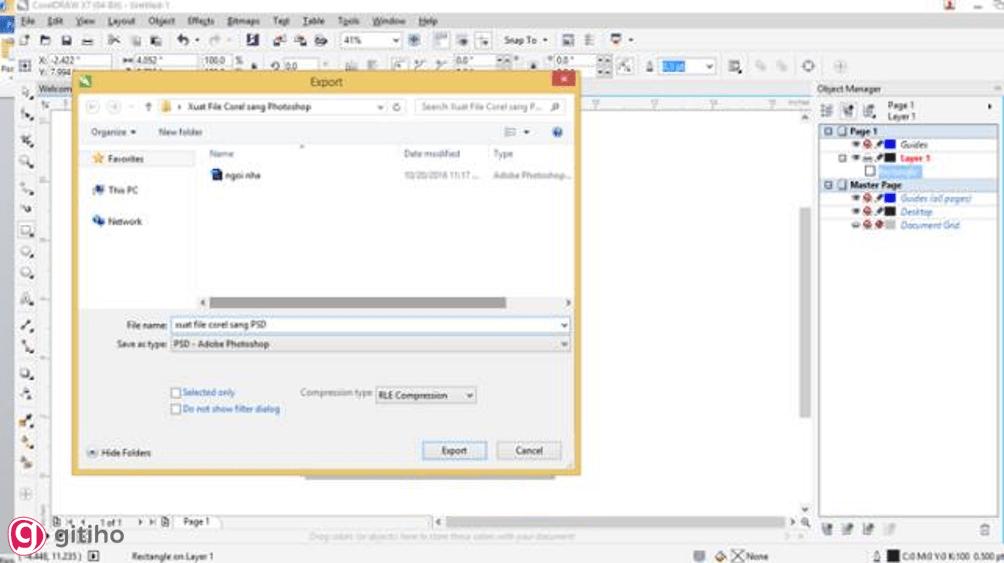Toggle visibility eye of Document Grid
This screenshot has width=1004, height=563.
click(855, 225)
